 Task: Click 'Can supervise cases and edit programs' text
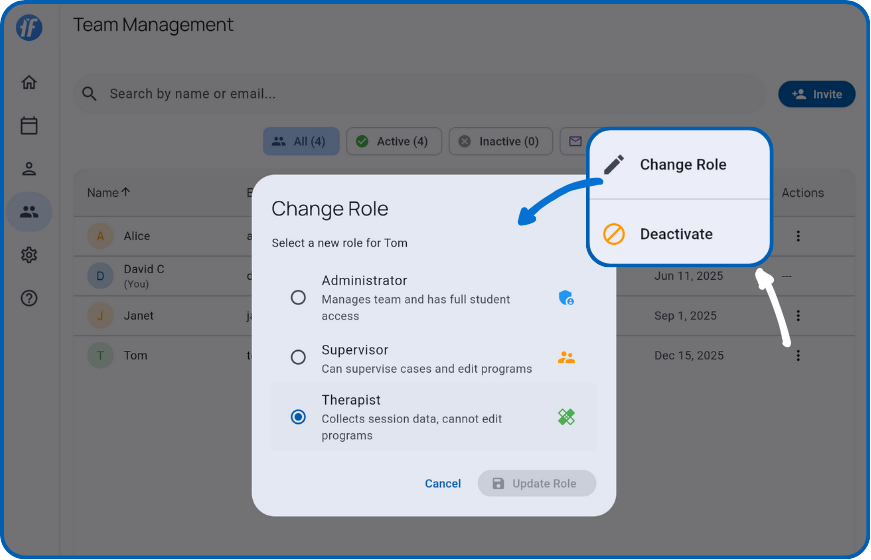pyautogui.click(x=427, y=369)
